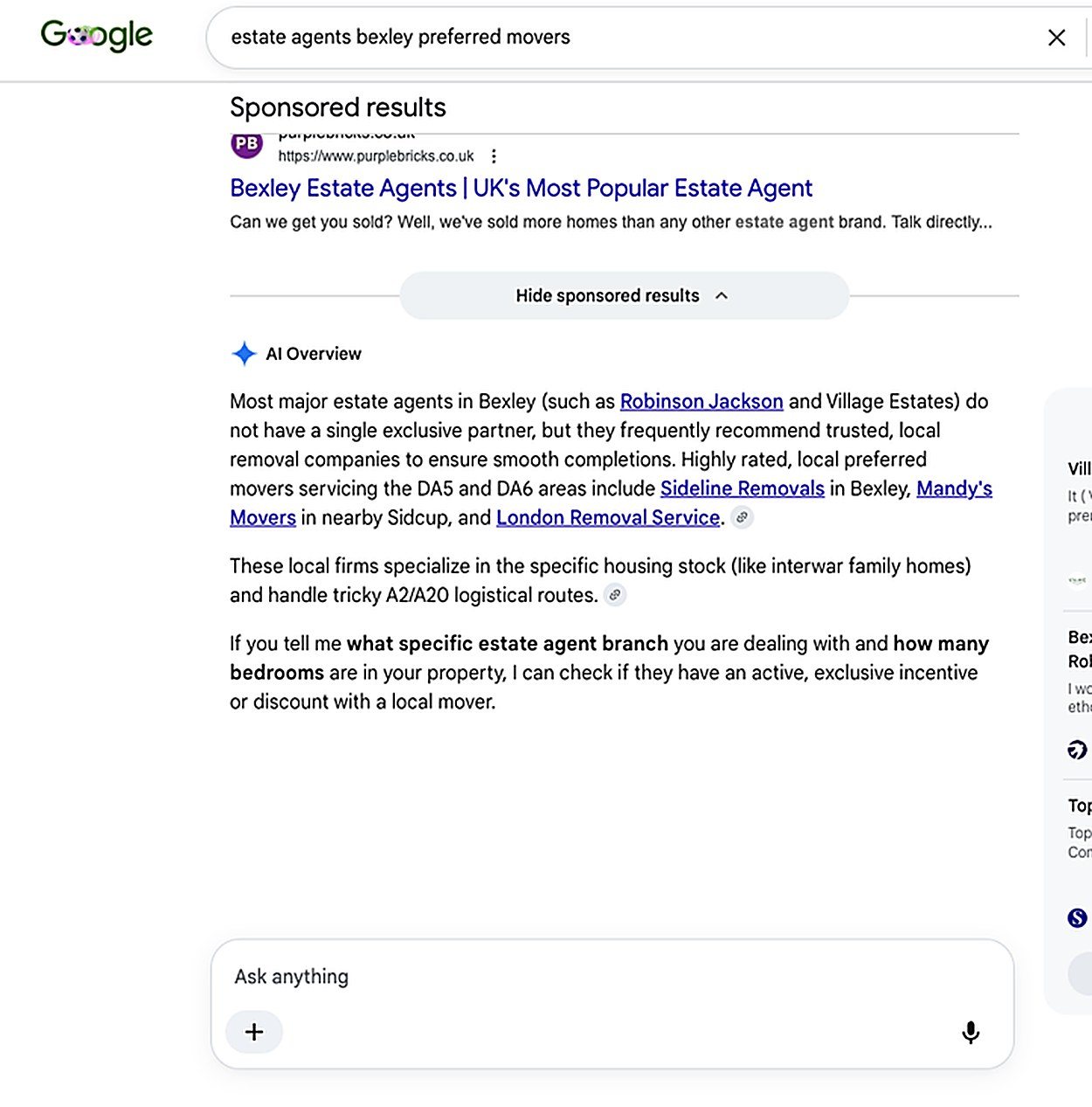The height and width of the screenshot is (1107, 1092).
Task: Click the Sponsored results heading
Action: tap(338, 107)
